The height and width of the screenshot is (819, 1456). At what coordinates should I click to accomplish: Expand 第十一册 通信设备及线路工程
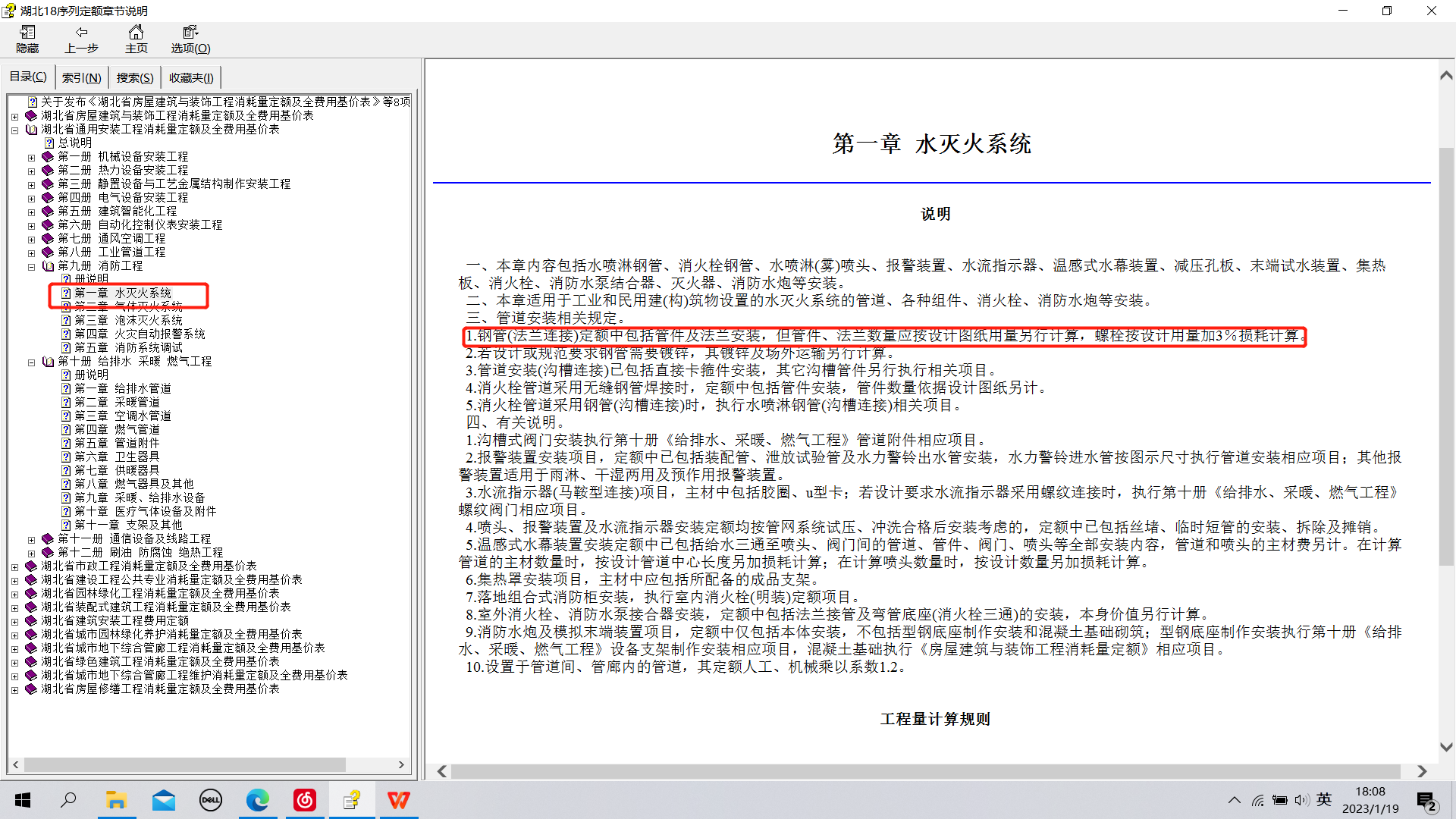click(x=31, y=540)
